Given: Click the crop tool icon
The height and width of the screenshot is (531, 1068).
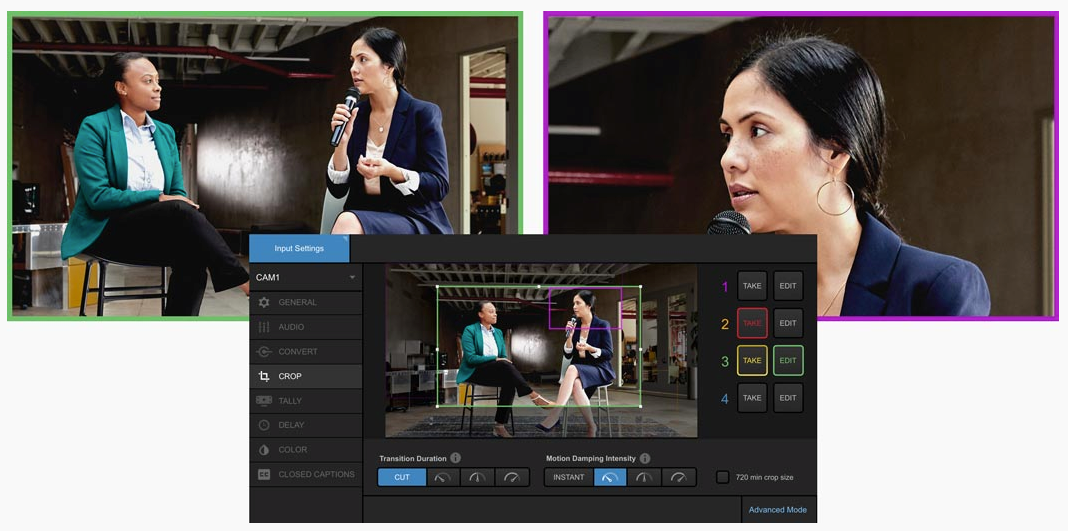Looking at the screenshot, I should [264, 376].
